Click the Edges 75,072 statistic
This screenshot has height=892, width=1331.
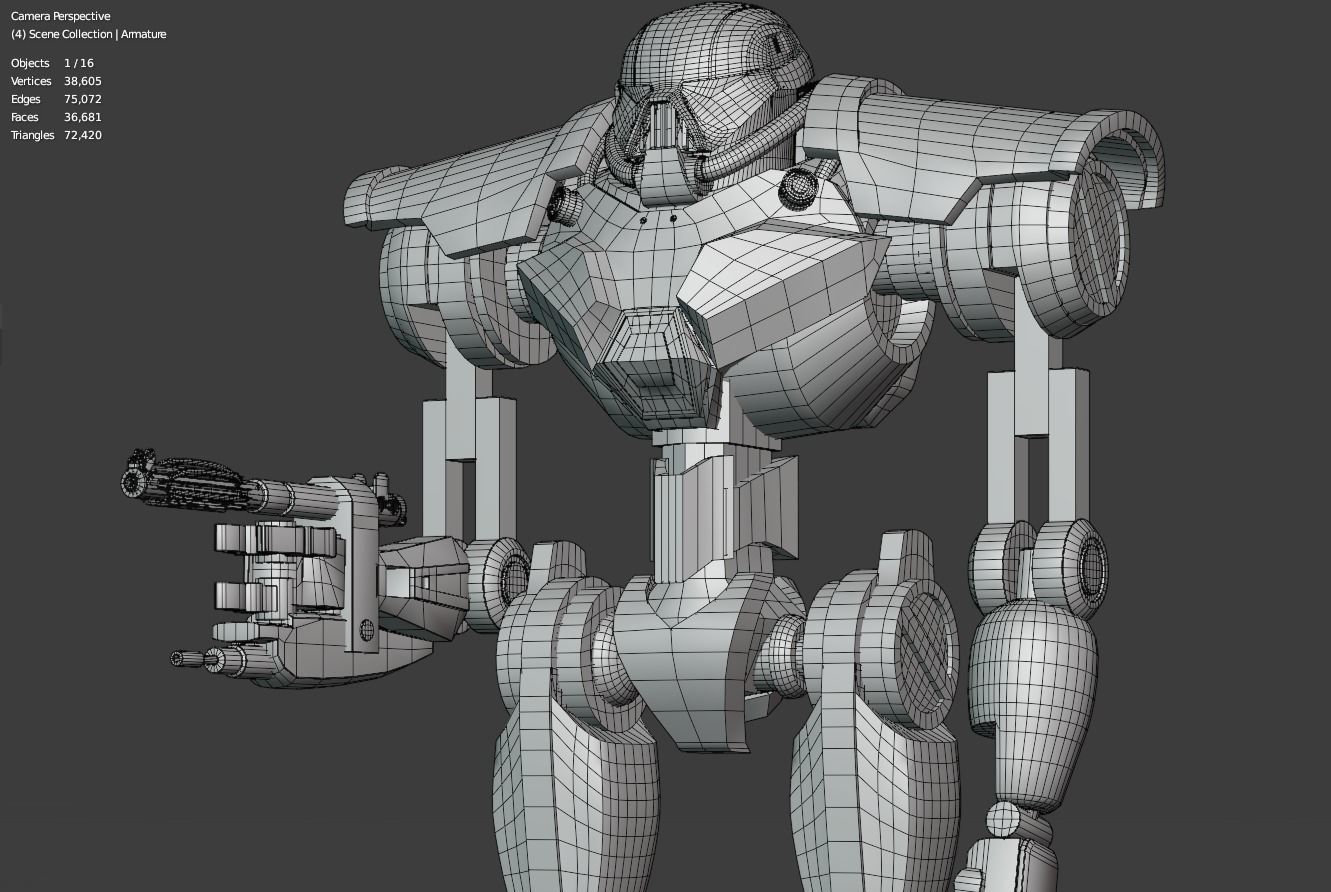[x=50, y=99]
